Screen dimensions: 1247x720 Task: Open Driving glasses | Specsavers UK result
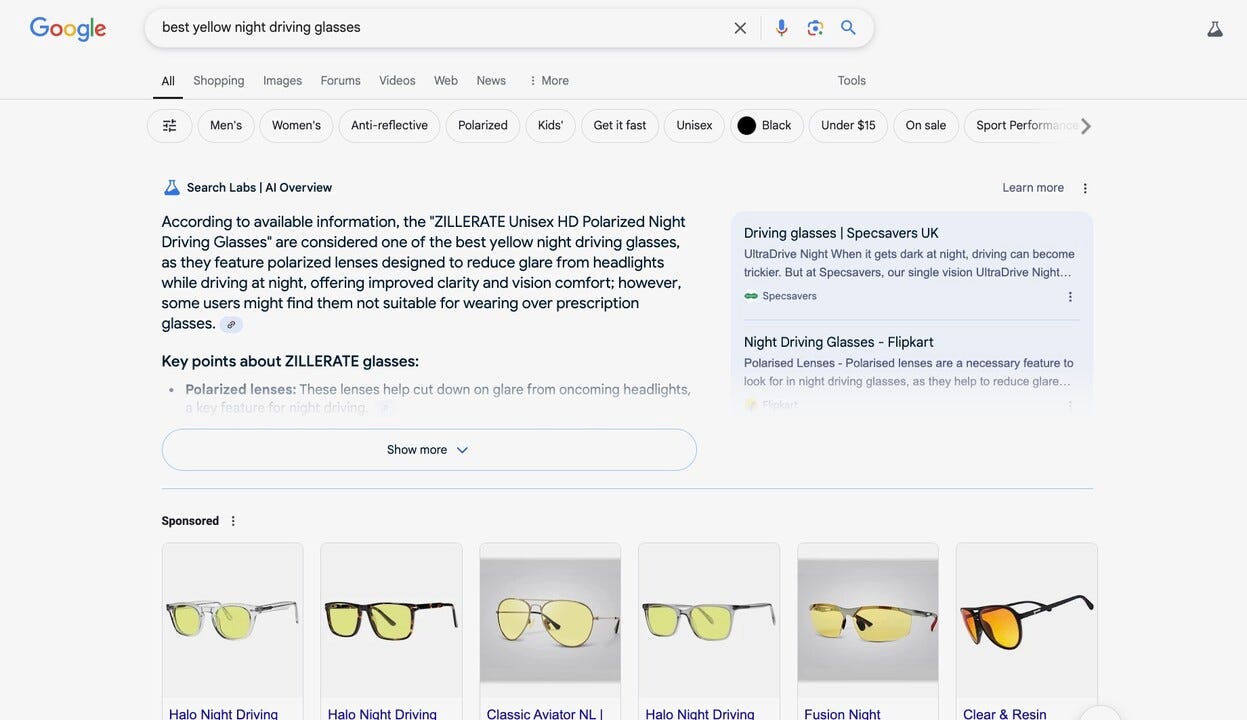(841, 233)
